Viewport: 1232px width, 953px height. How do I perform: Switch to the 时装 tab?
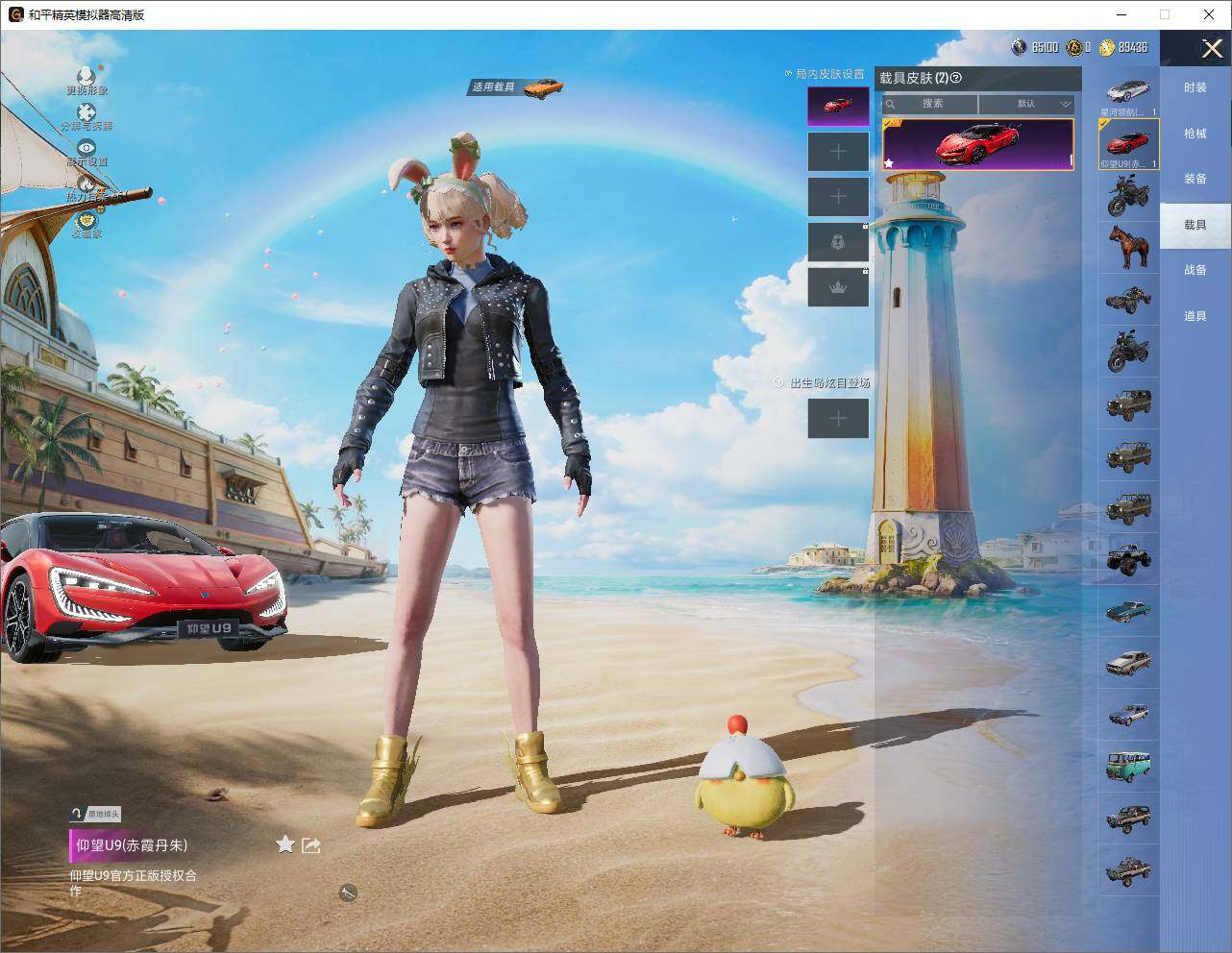(x=1195, y=87)
